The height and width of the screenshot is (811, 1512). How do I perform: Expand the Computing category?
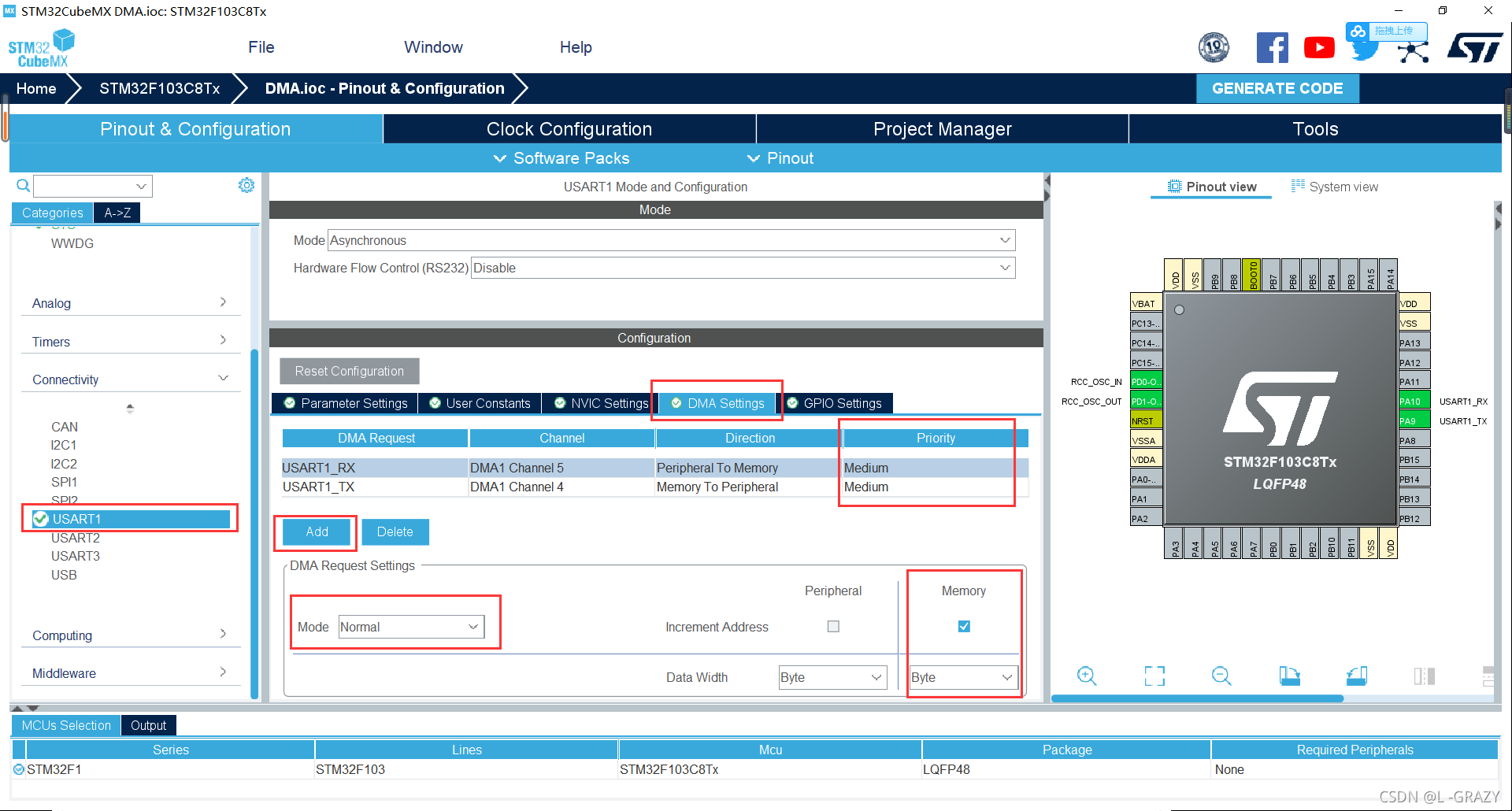point(130,635)
